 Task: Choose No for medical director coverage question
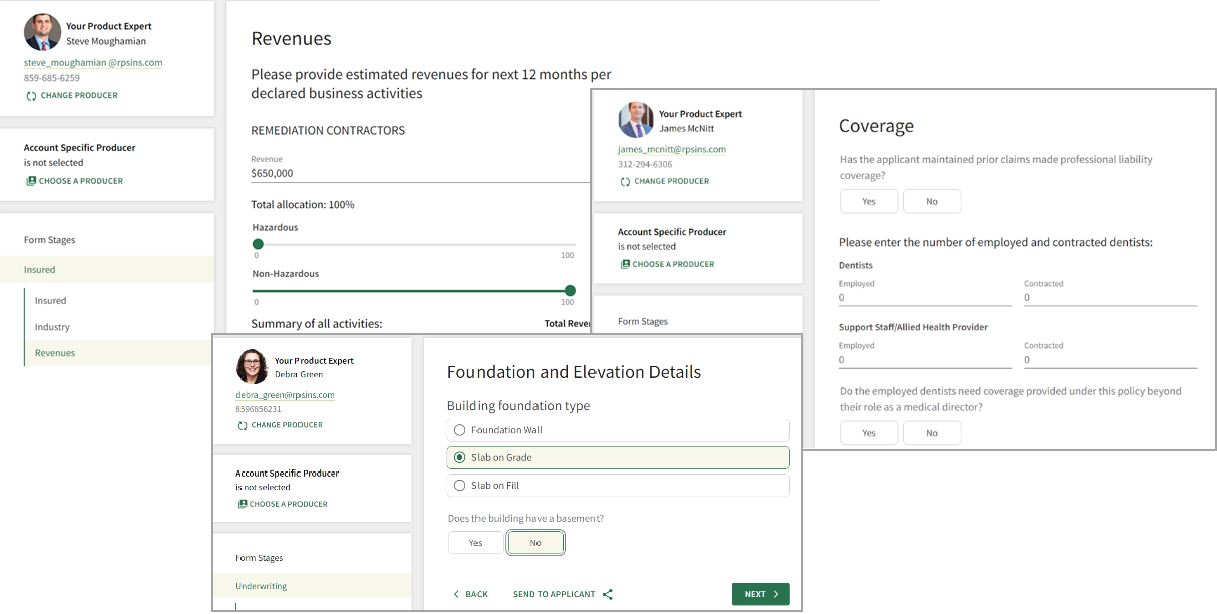932,433
